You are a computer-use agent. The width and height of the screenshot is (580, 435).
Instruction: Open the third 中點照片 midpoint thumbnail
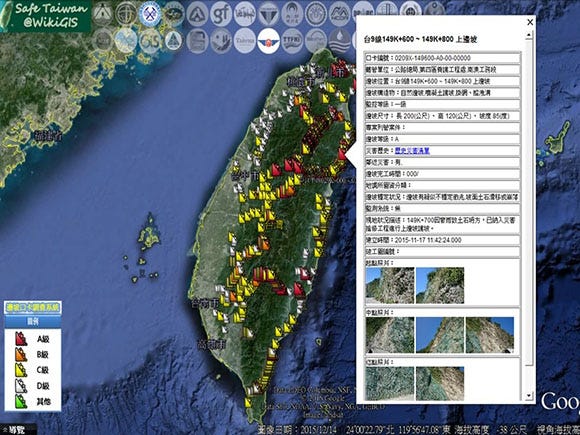(x=490, y=335)
